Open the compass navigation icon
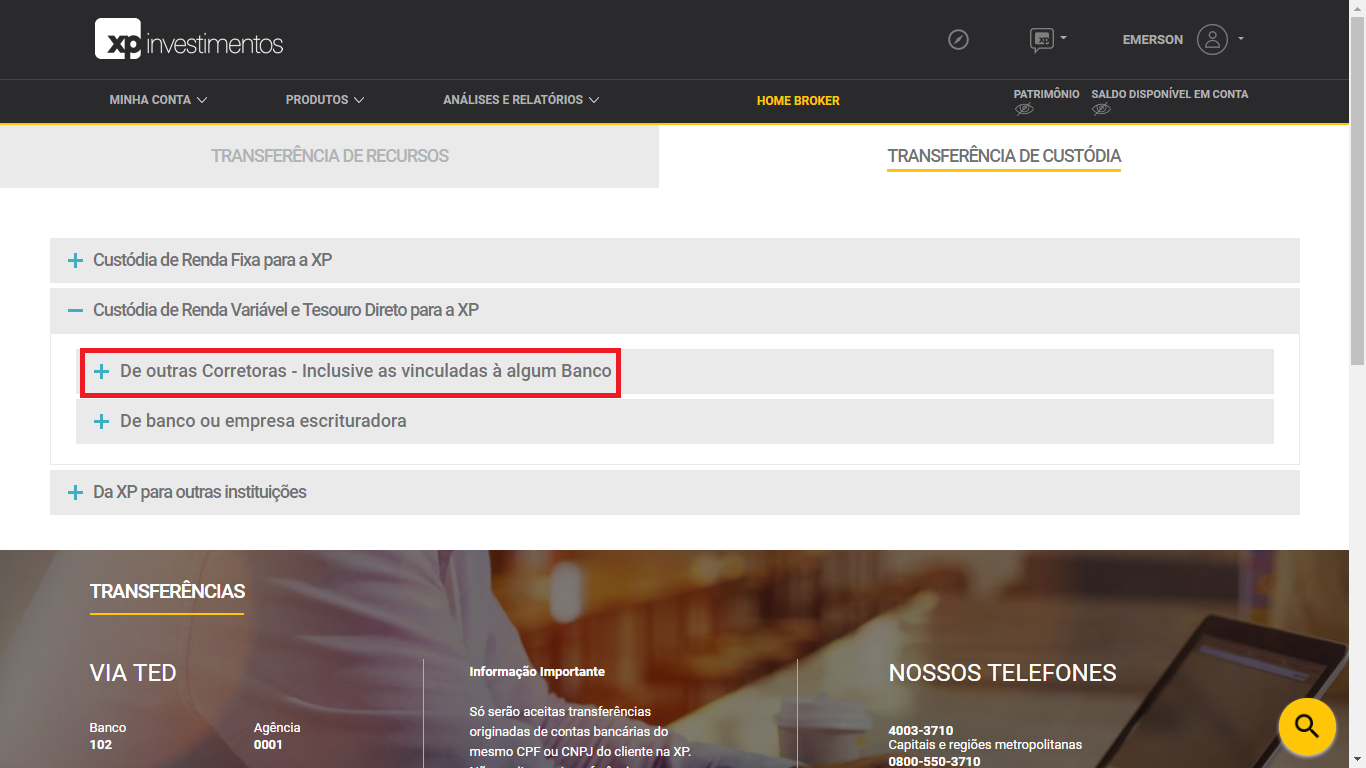Screen dimensions: 1366x768 [x=958, y=40]
